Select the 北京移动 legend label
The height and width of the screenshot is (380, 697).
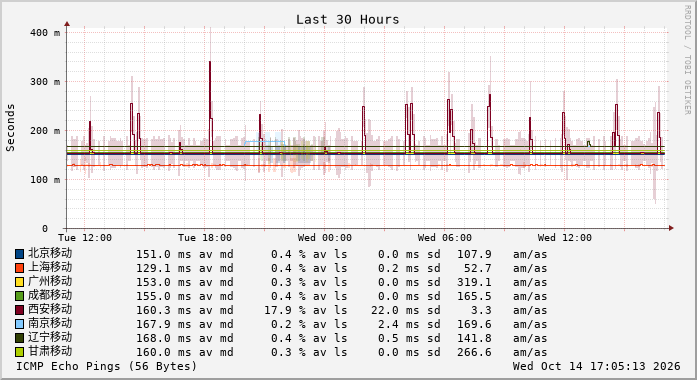50,253
